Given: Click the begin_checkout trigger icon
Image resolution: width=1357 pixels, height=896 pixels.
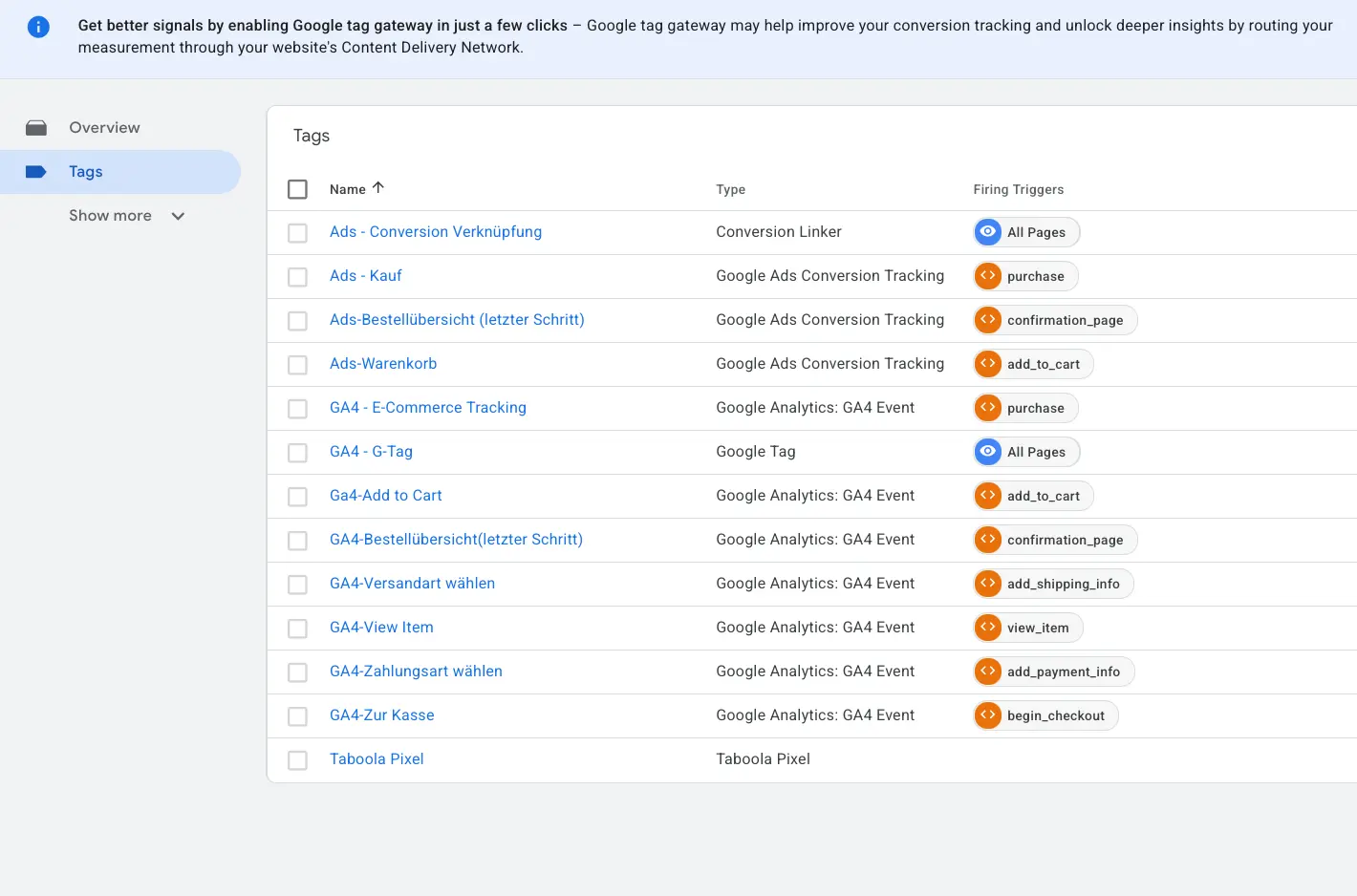Looking at the screenshot, I should pos(988,715).
